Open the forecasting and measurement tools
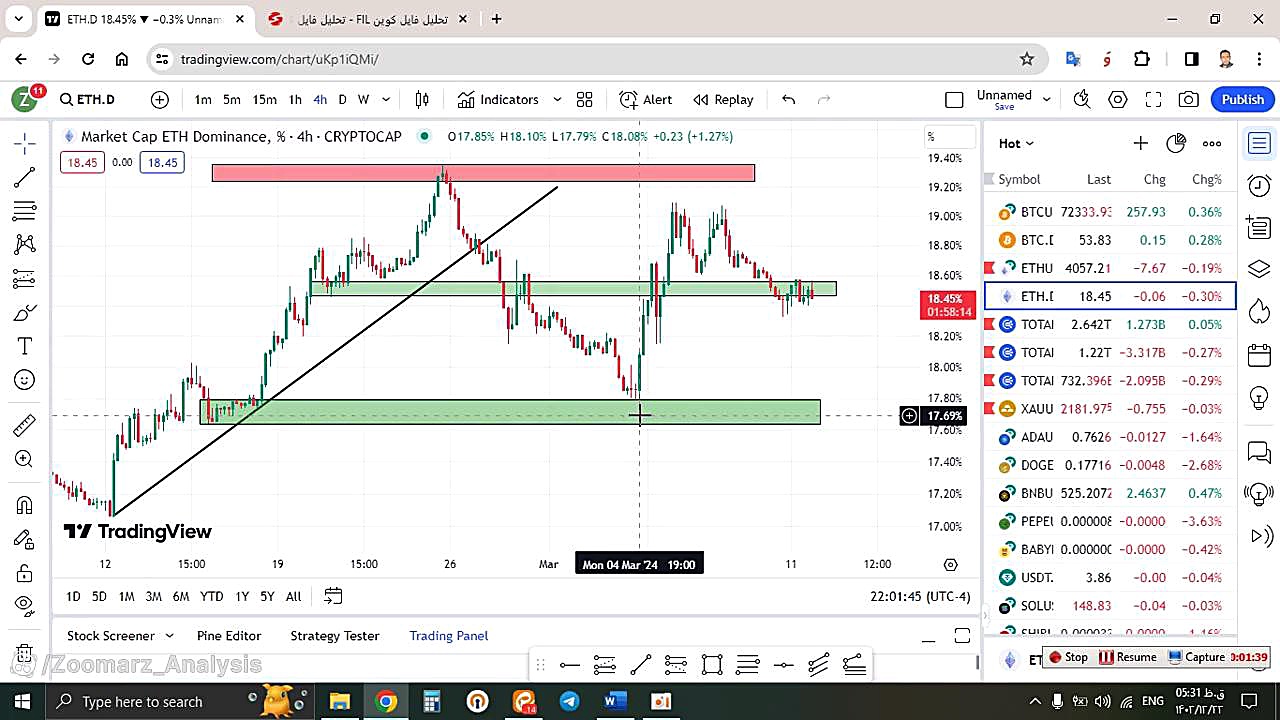The image size is (1280, 720). tap(25, 278)
